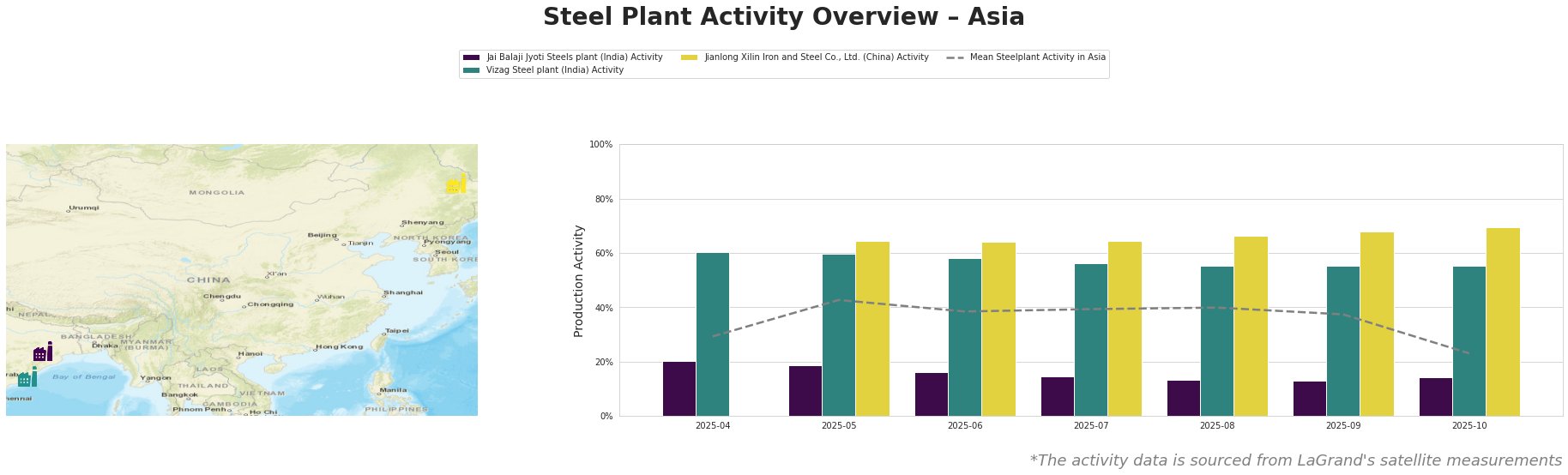Click the 2025-07 x-axis month label
Screen dimensions: 1568x475
pyautogui.click(x=1091, y=425)
